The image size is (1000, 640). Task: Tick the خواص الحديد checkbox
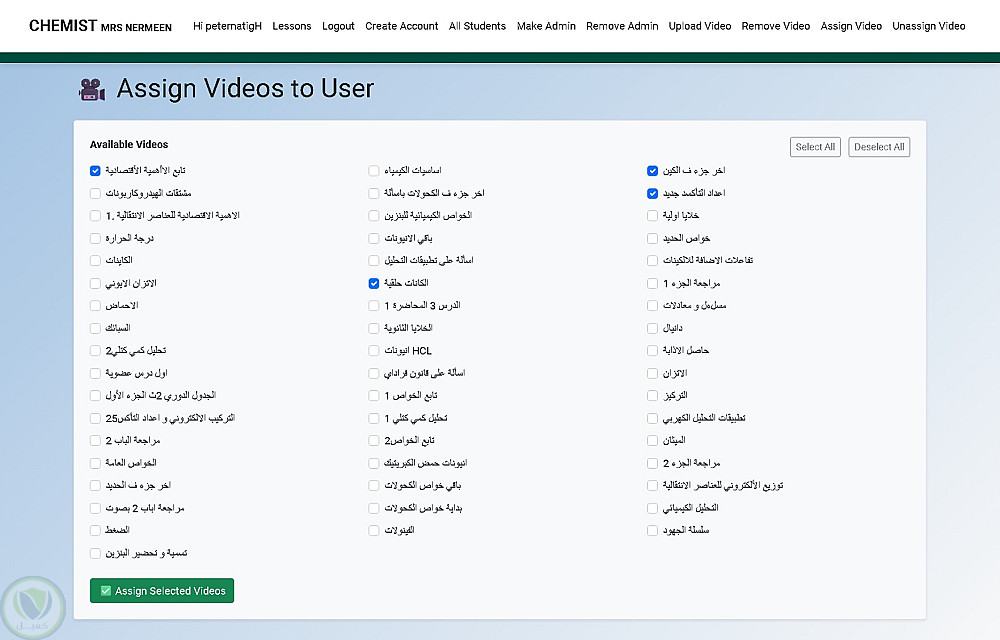click(x=652, y=238)
